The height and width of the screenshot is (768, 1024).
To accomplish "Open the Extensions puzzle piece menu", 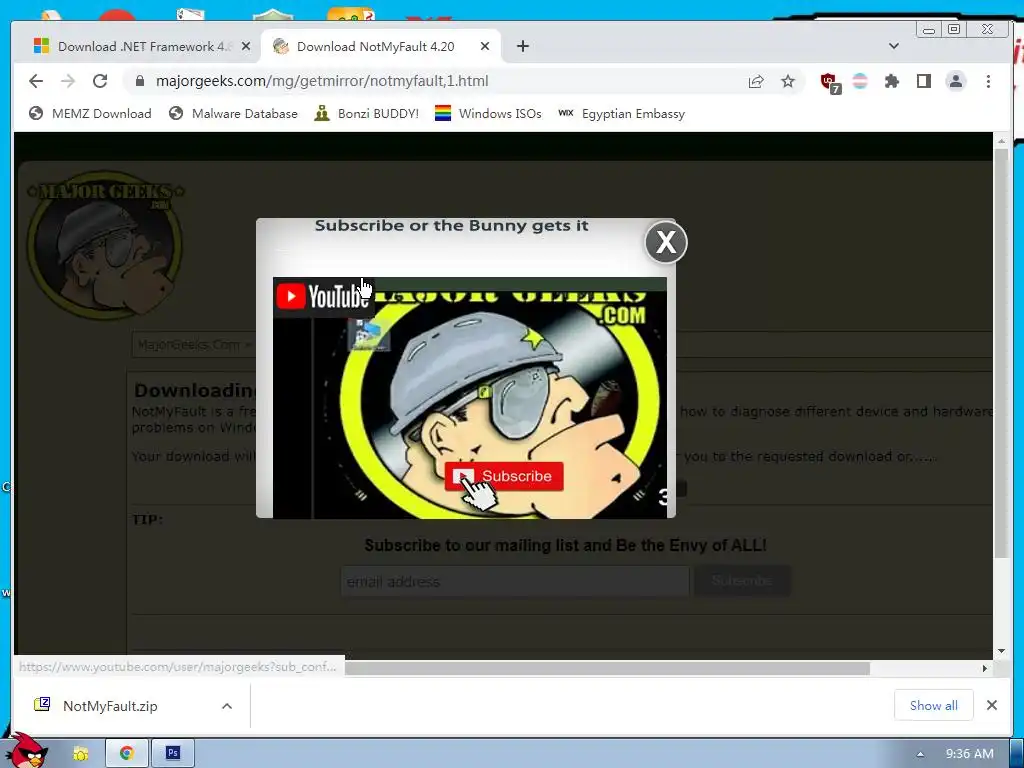I will (891, 81).
